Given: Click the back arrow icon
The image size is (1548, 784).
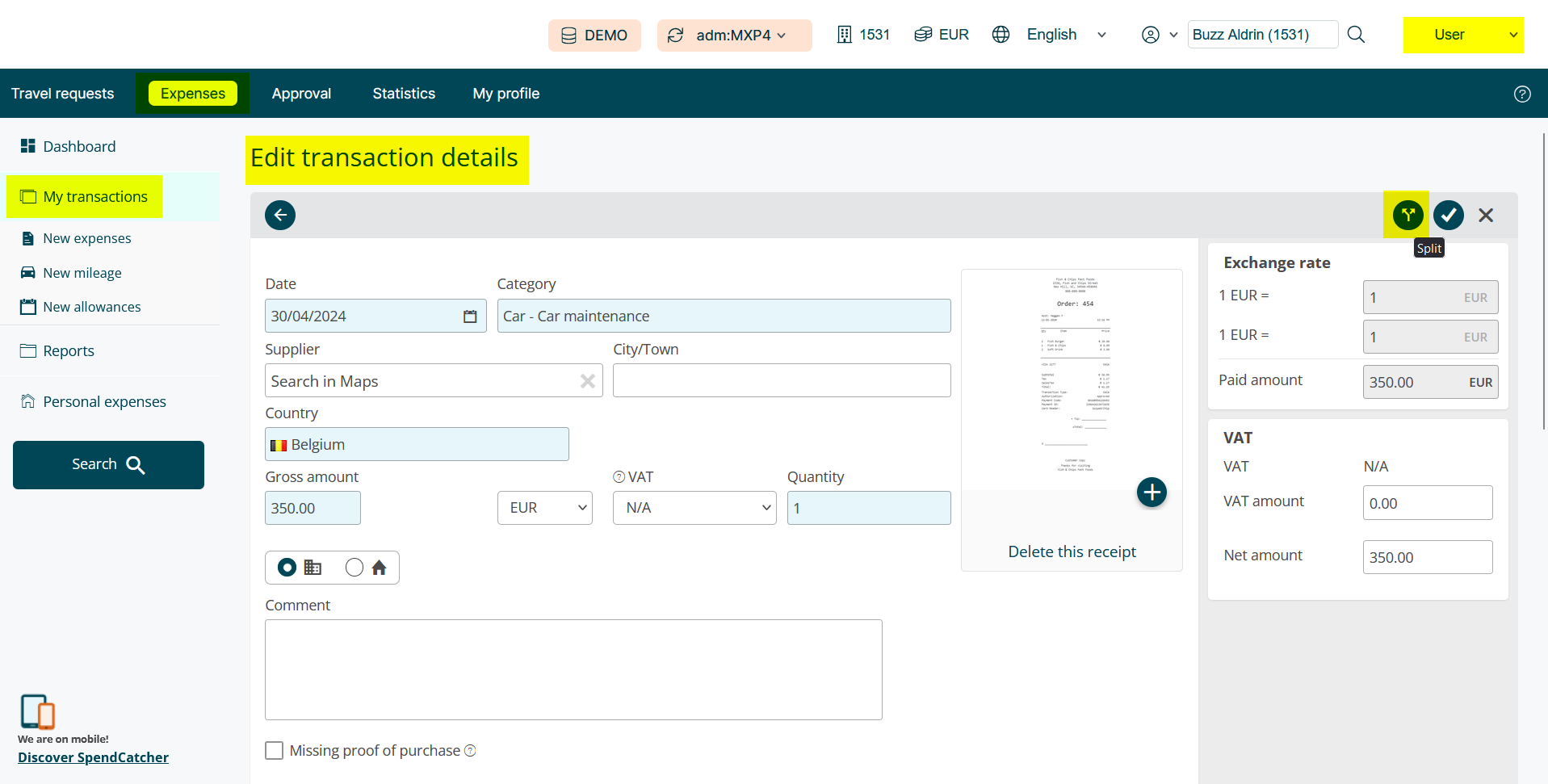Looking at the screenshot, I should pyautogui.click(x=280, y=215).
